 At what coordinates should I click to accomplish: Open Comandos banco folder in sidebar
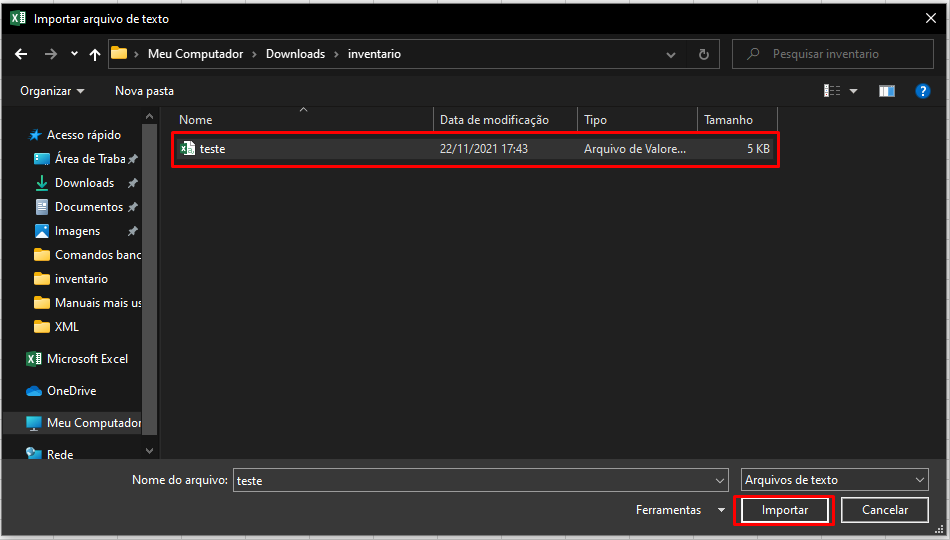pyautogui.click(x=87, y=255)
